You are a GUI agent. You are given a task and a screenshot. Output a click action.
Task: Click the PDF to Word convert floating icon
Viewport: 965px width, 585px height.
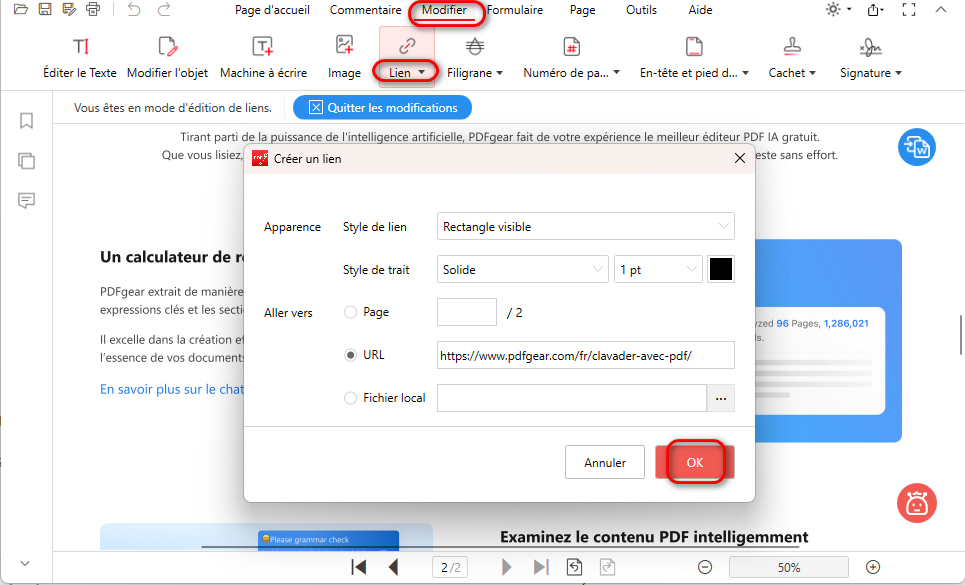(916, 147)
